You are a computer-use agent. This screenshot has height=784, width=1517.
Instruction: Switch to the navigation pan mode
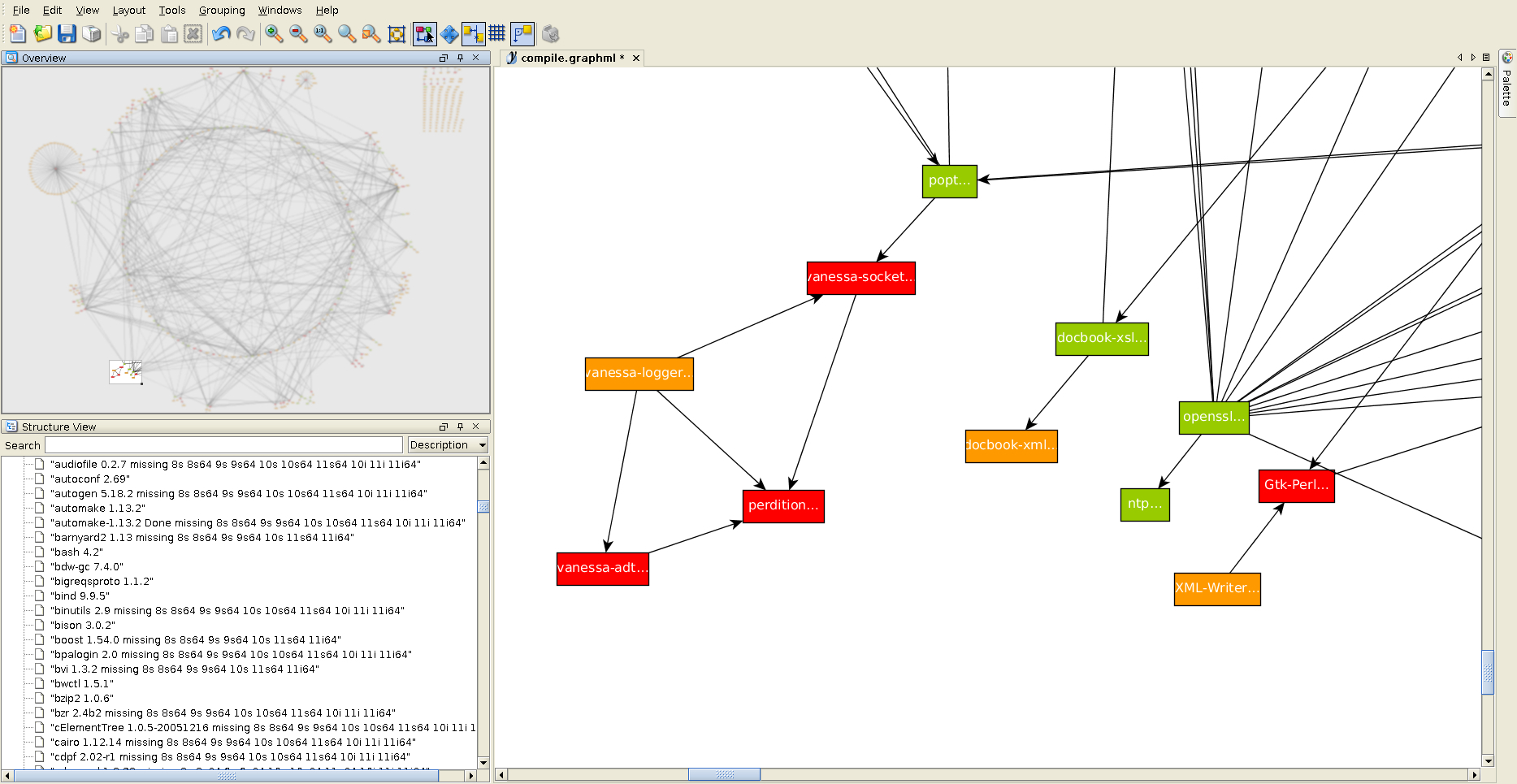pyautogui.click(x=449, y=34)
